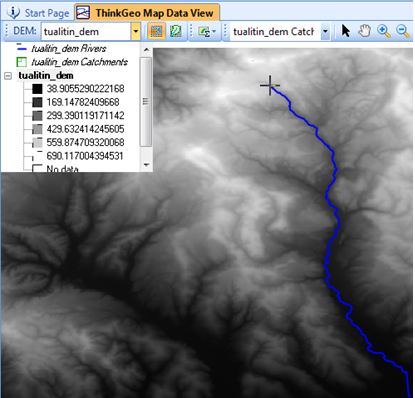Image resolution: width=415 pixels, height=398 pixels.
Task: Choose the zoom out magnifier
Action: (403, 31)
